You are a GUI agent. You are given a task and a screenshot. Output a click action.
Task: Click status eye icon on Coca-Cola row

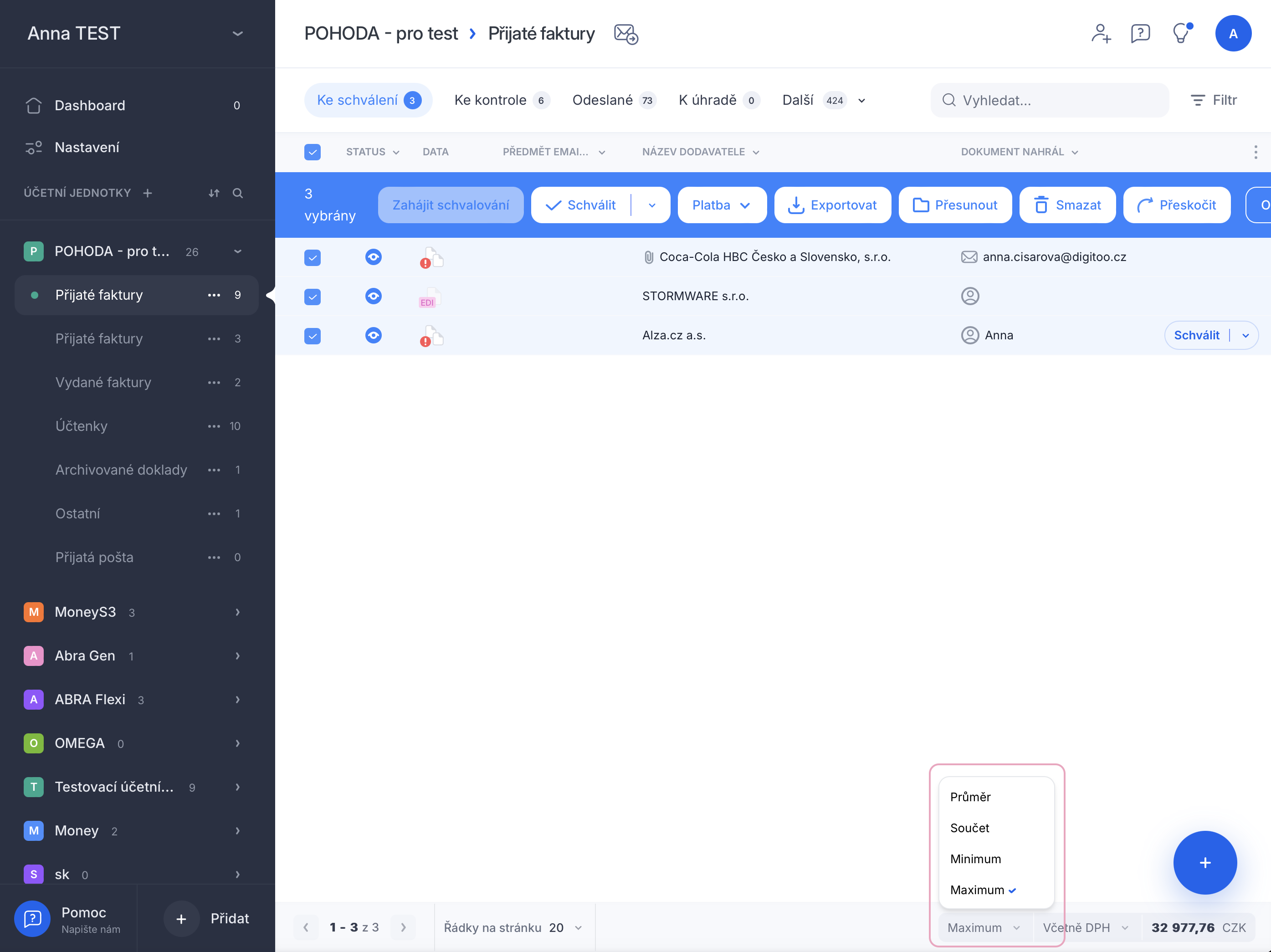[x=374, y=257]
